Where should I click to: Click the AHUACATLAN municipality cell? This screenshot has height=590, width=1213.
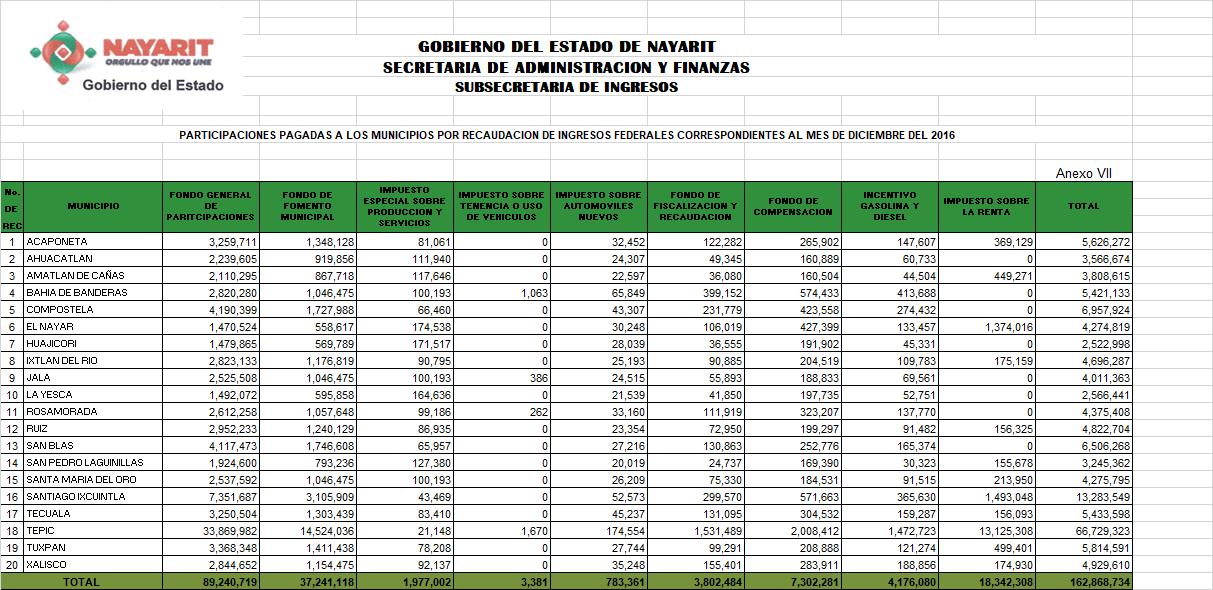pyautogui.click(x=93, y=259)
